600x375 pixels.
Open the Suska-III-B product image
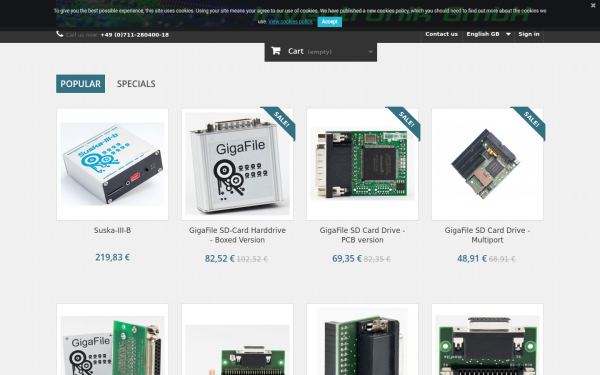(112, 164)
